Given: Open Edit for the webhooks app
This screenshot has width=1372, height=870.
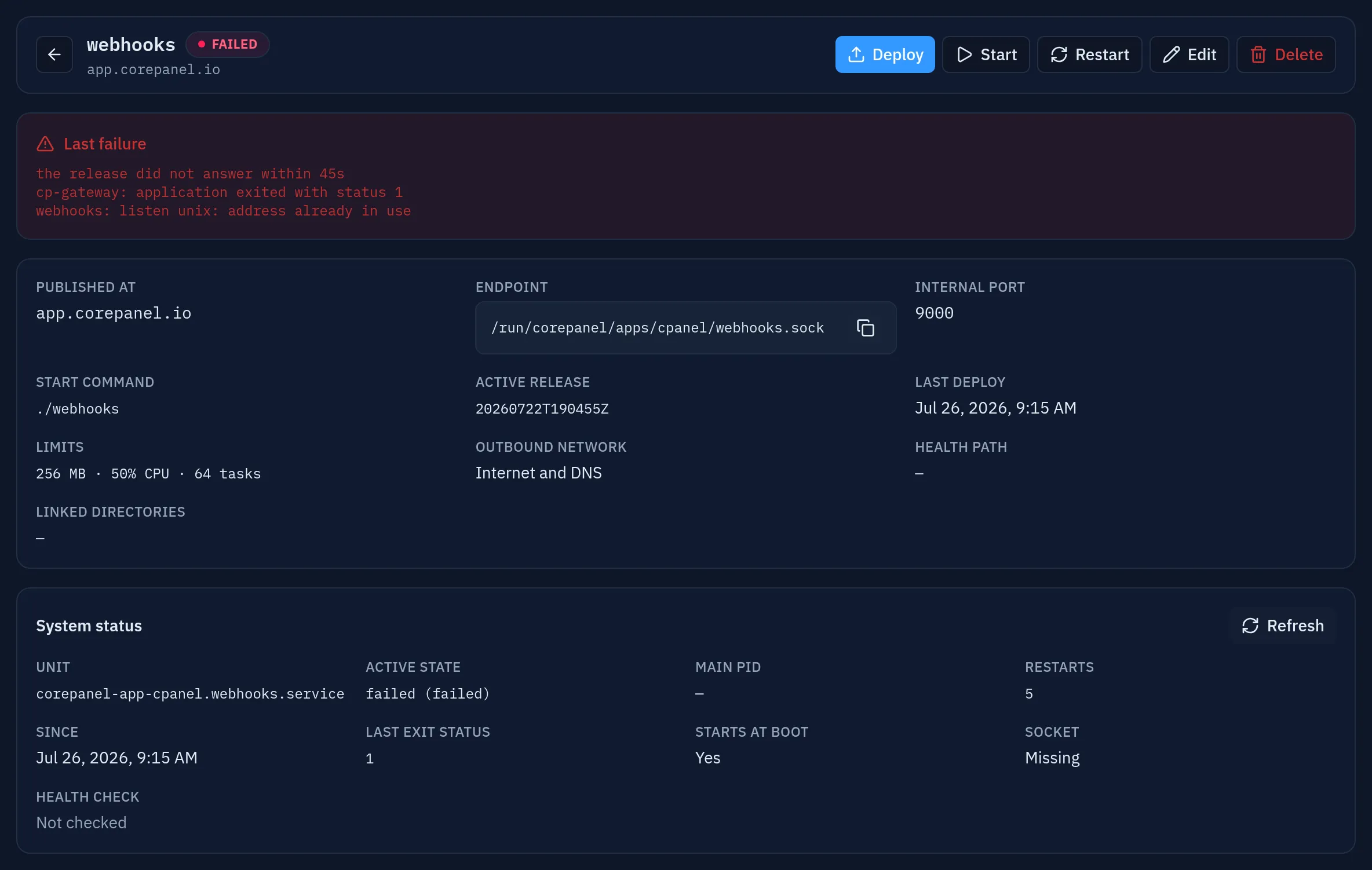Looking at the screenshot, I should point(1189,54).
